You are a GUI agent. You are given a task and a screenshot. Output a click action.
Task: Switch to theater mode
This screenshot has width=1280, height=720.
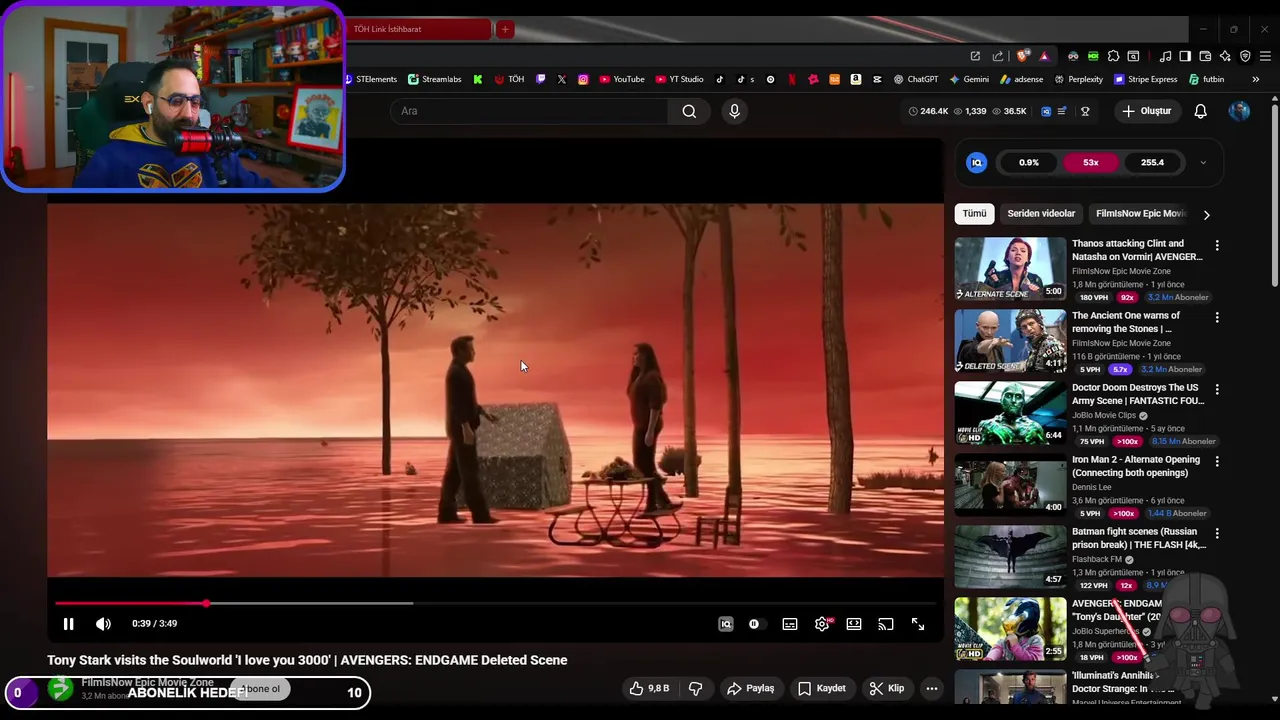(x=854, y=624)
